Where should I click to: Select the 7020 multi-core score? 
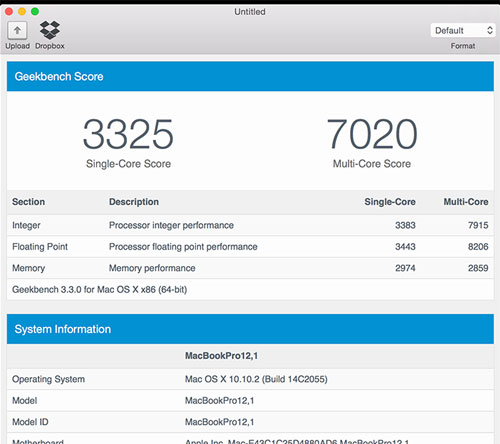(x=372, y=134)
